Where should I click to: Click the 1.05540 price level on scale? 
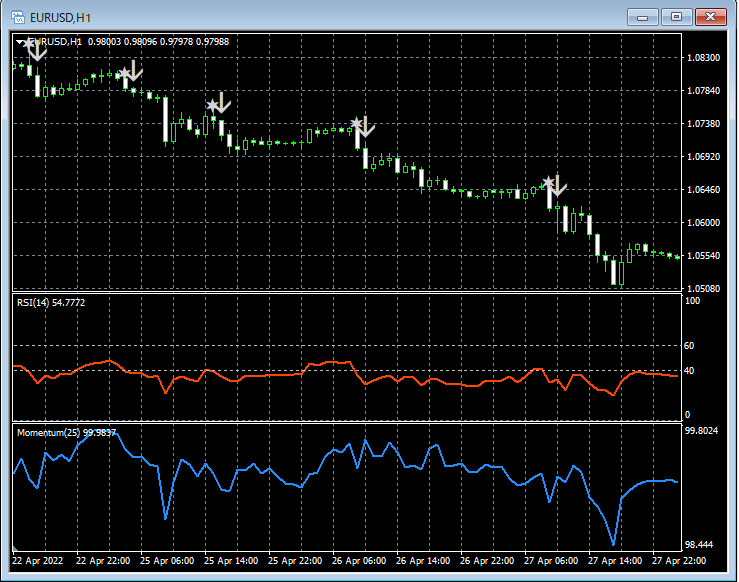click(704, 255)
